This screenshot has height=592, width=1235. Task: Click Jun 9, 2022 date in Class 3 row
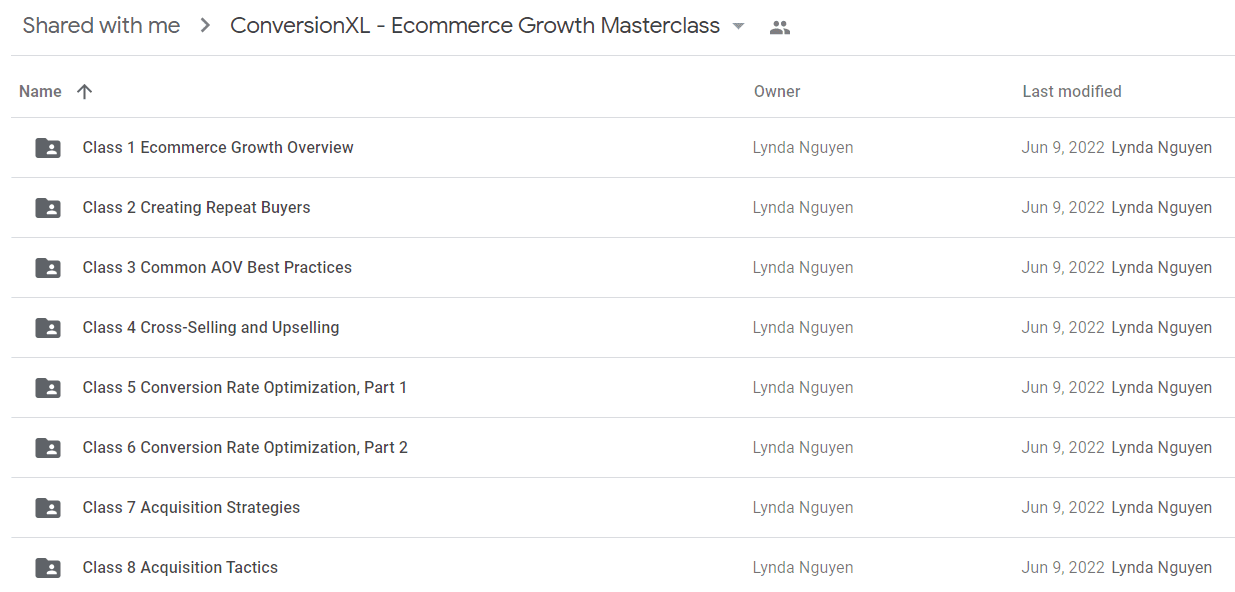coord(1063,268)
